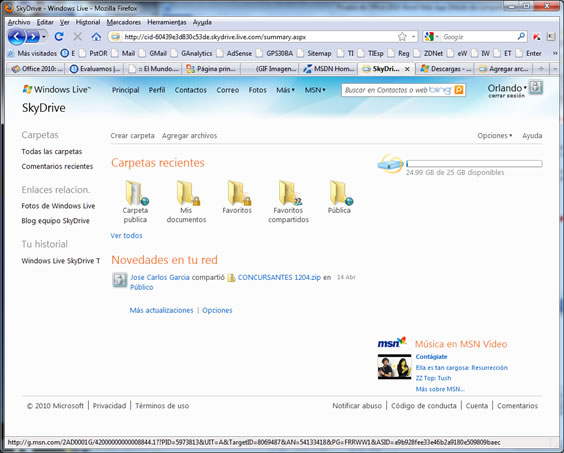The height and width of the screenshot is (453, 564).
Task: Open Favoritos compartidos folder icon
Action: pyautogui.click(x=290, y=193)
